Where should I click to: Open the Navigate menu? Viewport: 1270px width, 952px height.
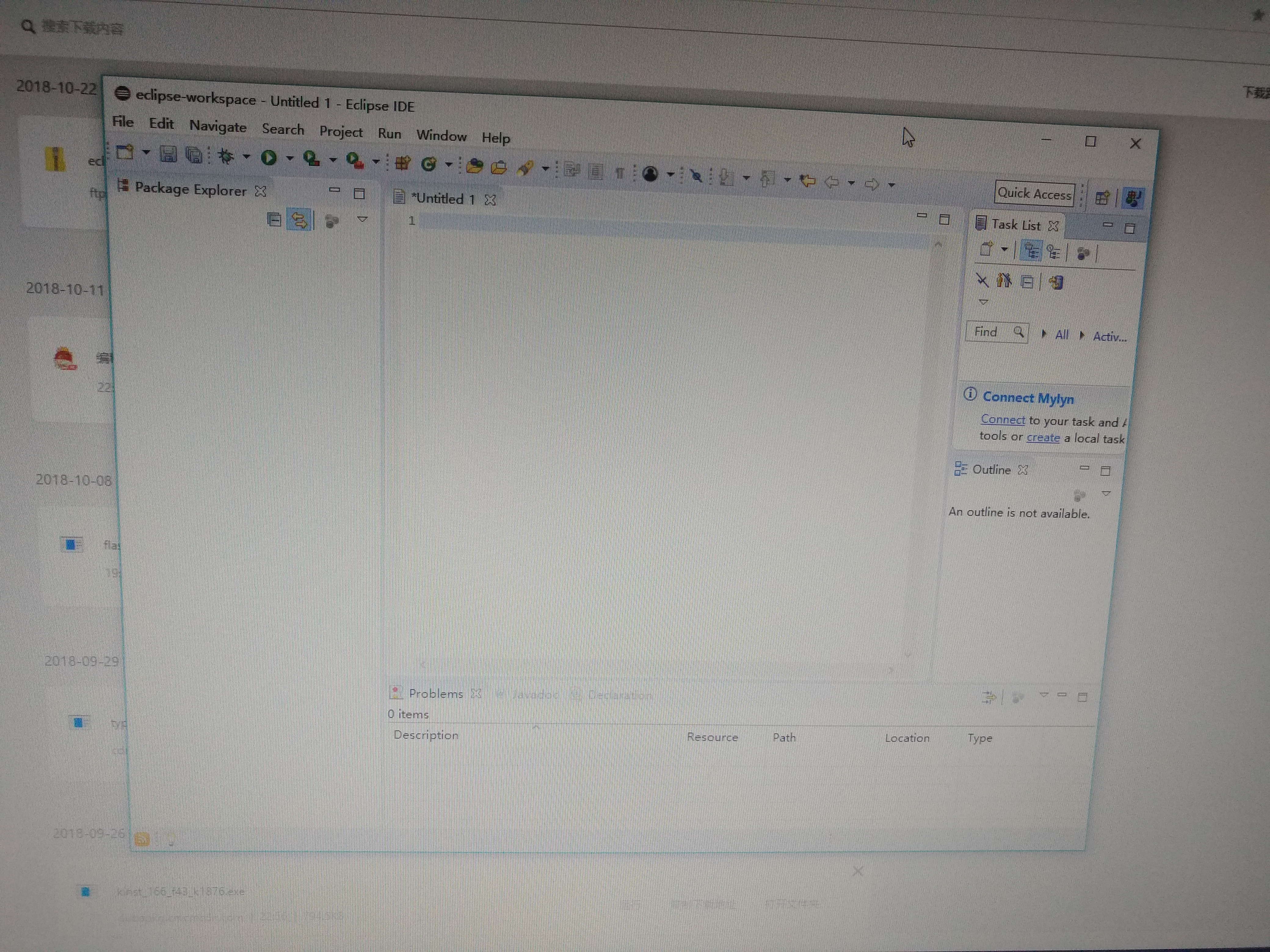point(218,126)
